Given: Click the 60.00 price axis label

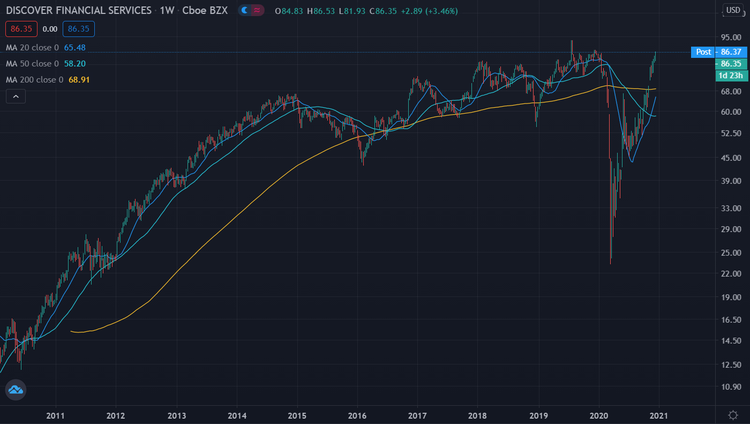Looking at the screenshot, I should (731, 112).
